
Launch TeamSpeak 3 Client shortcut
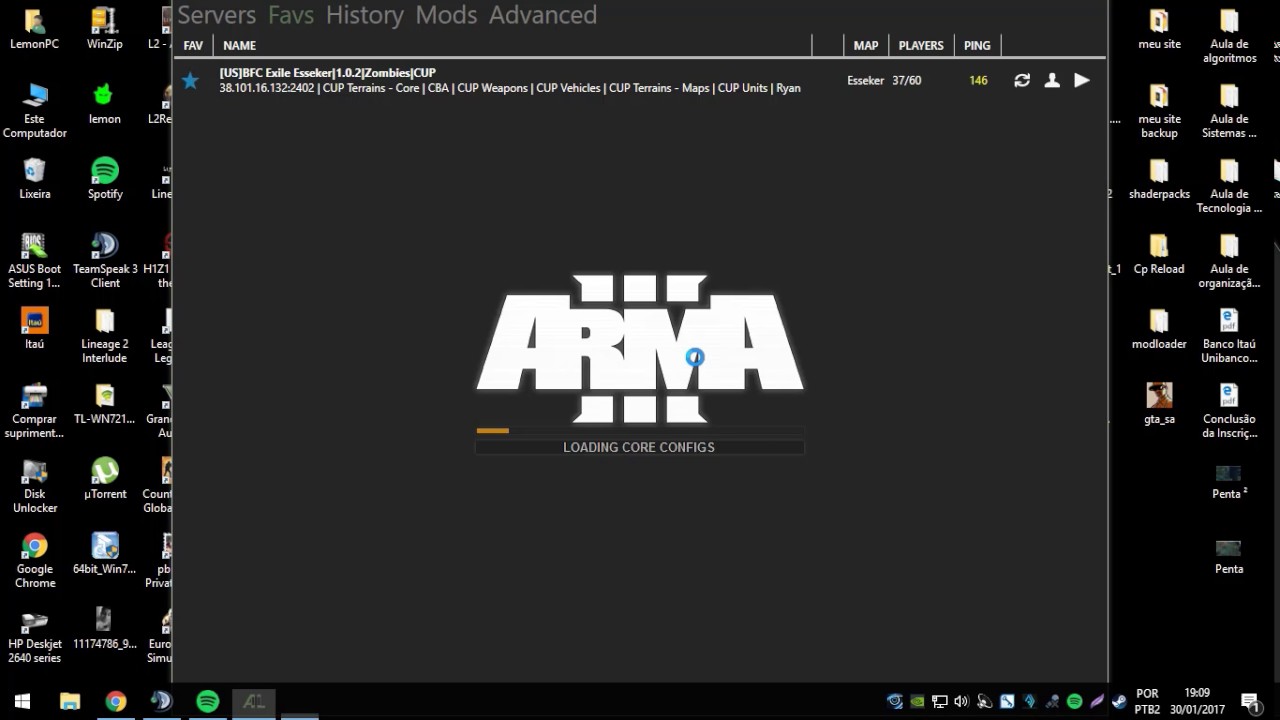(105, 261)
